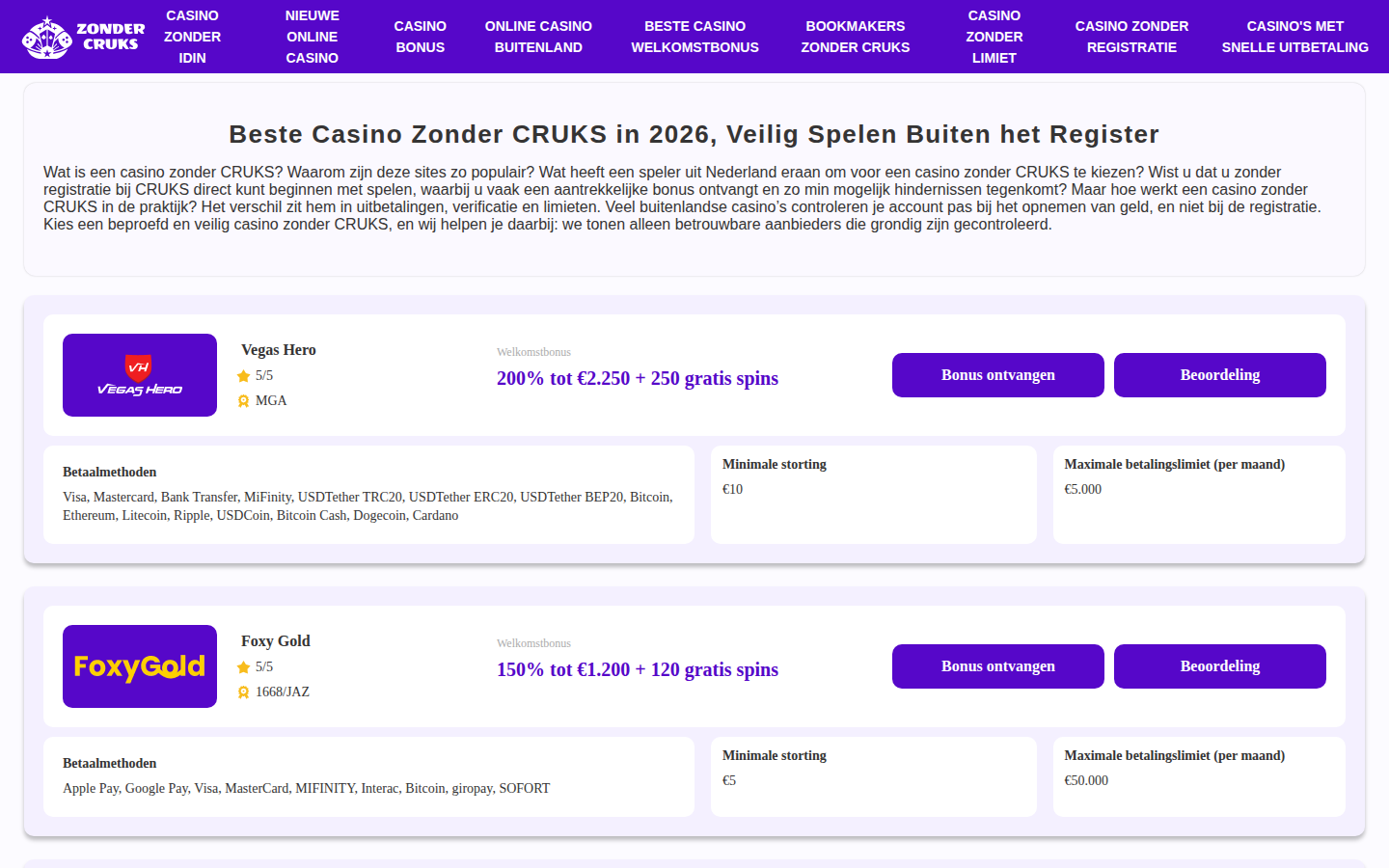The width and height of the screenshot is (1389, 868).
Task: Click Bonus ontvangen for Foxy Gold
Action: (998, 666)
